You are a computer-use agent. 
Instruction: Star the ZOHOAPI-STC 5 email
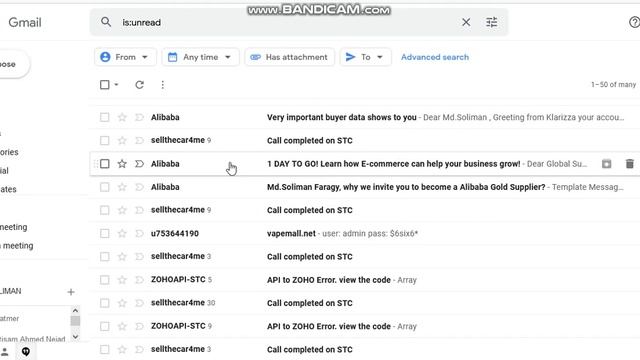click(122, 280)
